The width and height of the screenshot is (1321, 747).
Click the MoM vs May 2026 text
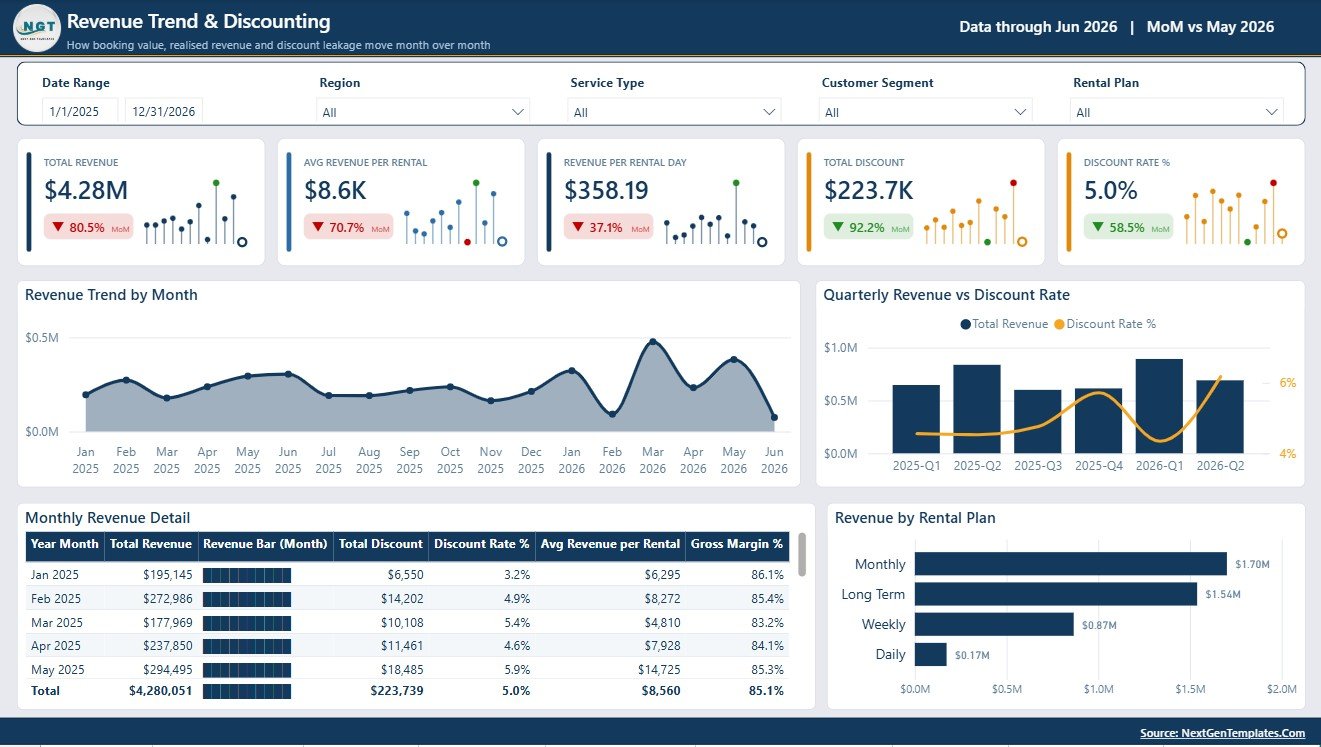[x=1210, y=27]
